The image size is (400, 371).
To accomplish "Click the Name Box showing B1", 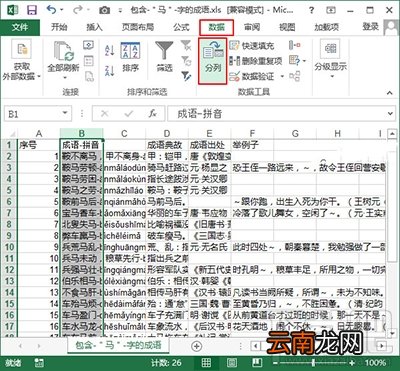I will 33,114.
